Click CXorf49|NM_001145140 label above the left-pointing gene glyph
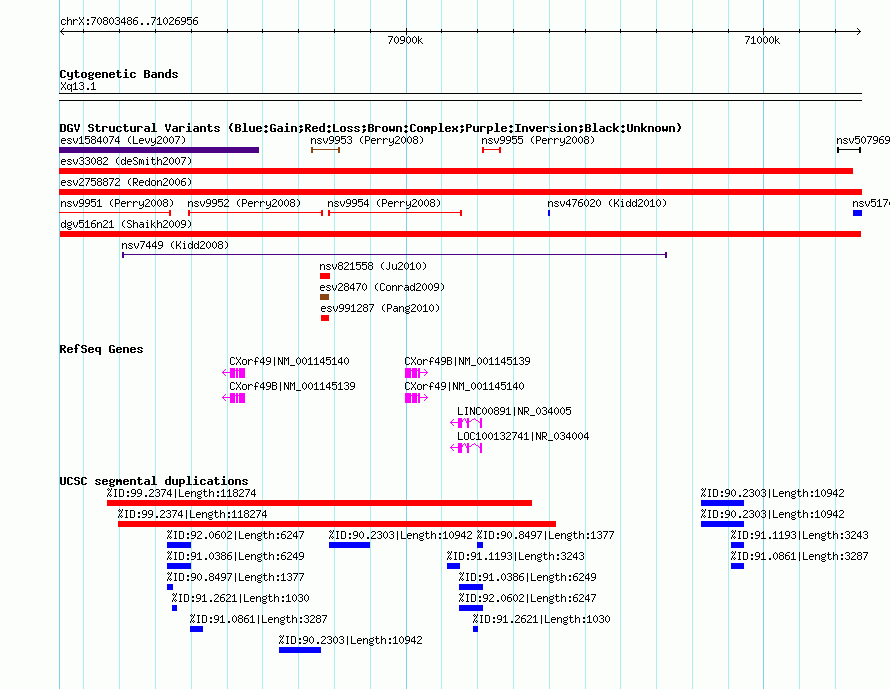Image resolution: width=890 pixels, height=689 pixels. (x=289, y=361)
